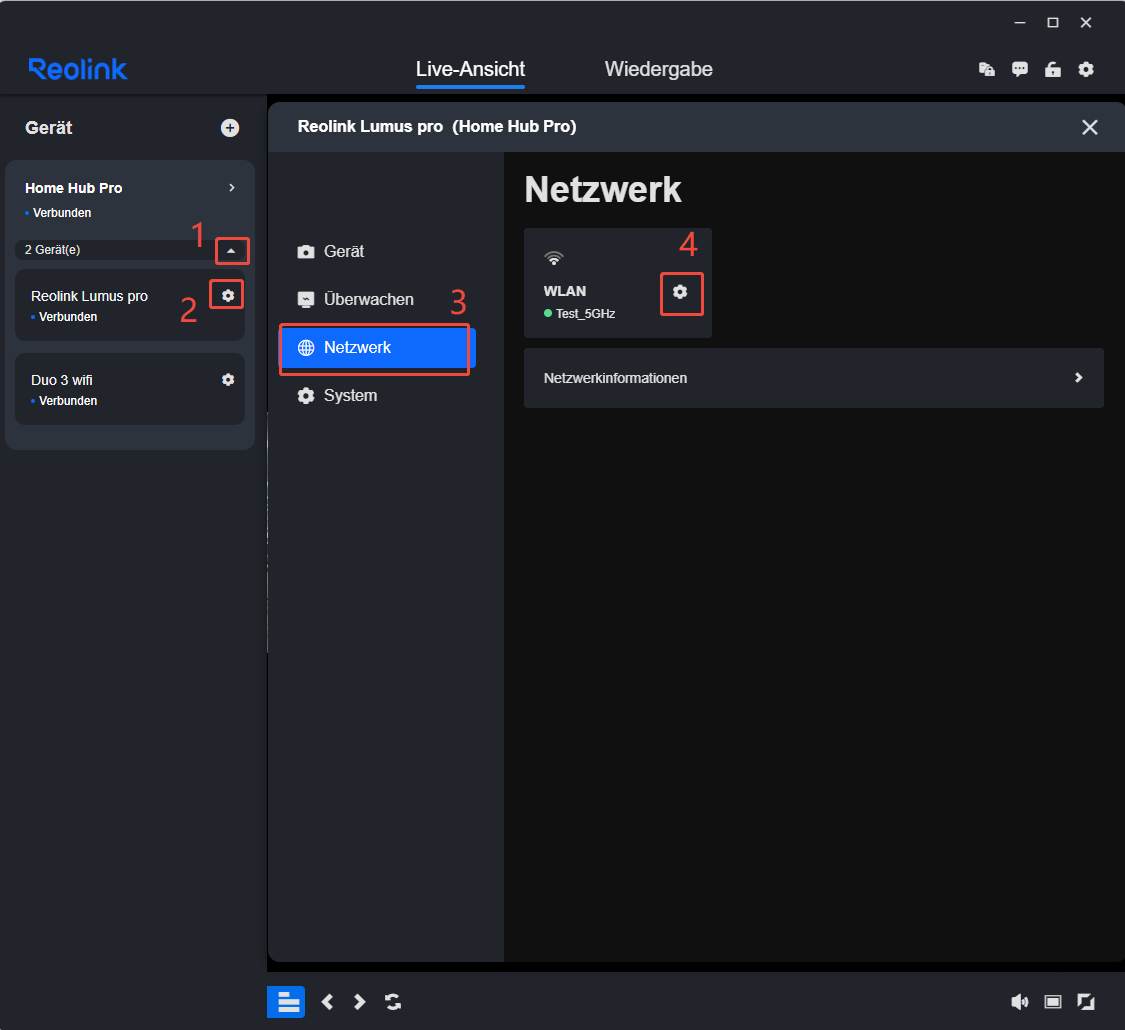The image size is (1125, 1030).
Task: Add a new device with plus icon
Action: [x=230, y=128]
